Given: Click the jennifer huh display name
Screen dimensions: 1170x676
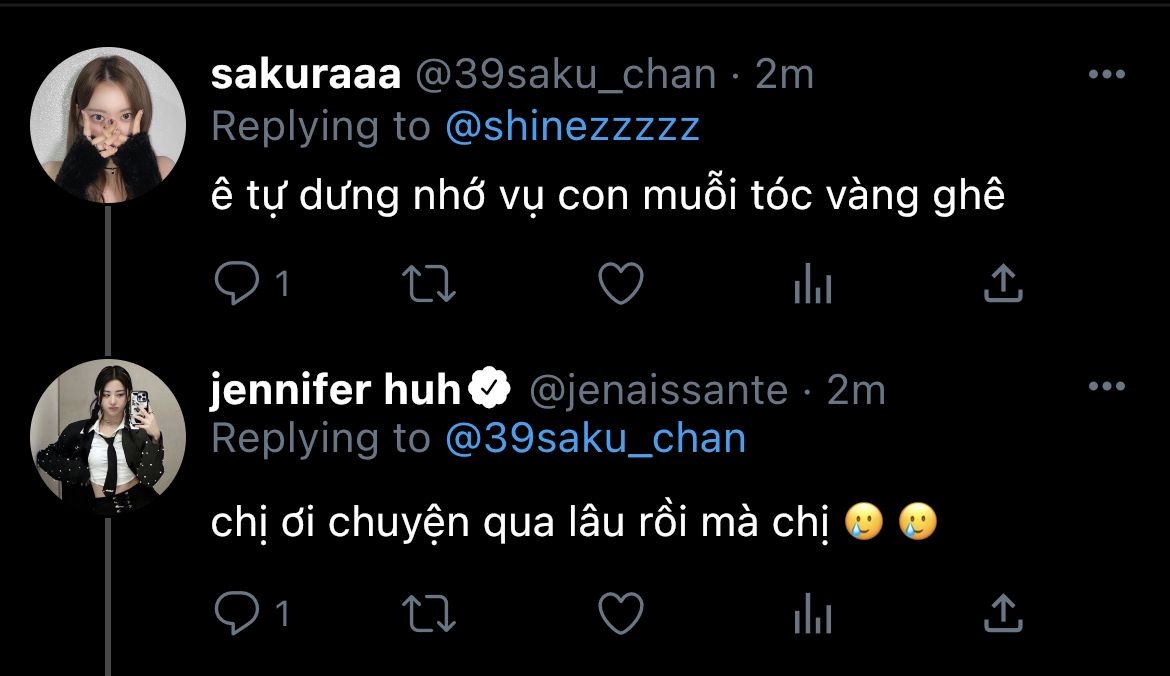Looking at the screenshot, I should click(x=334, y=389).
